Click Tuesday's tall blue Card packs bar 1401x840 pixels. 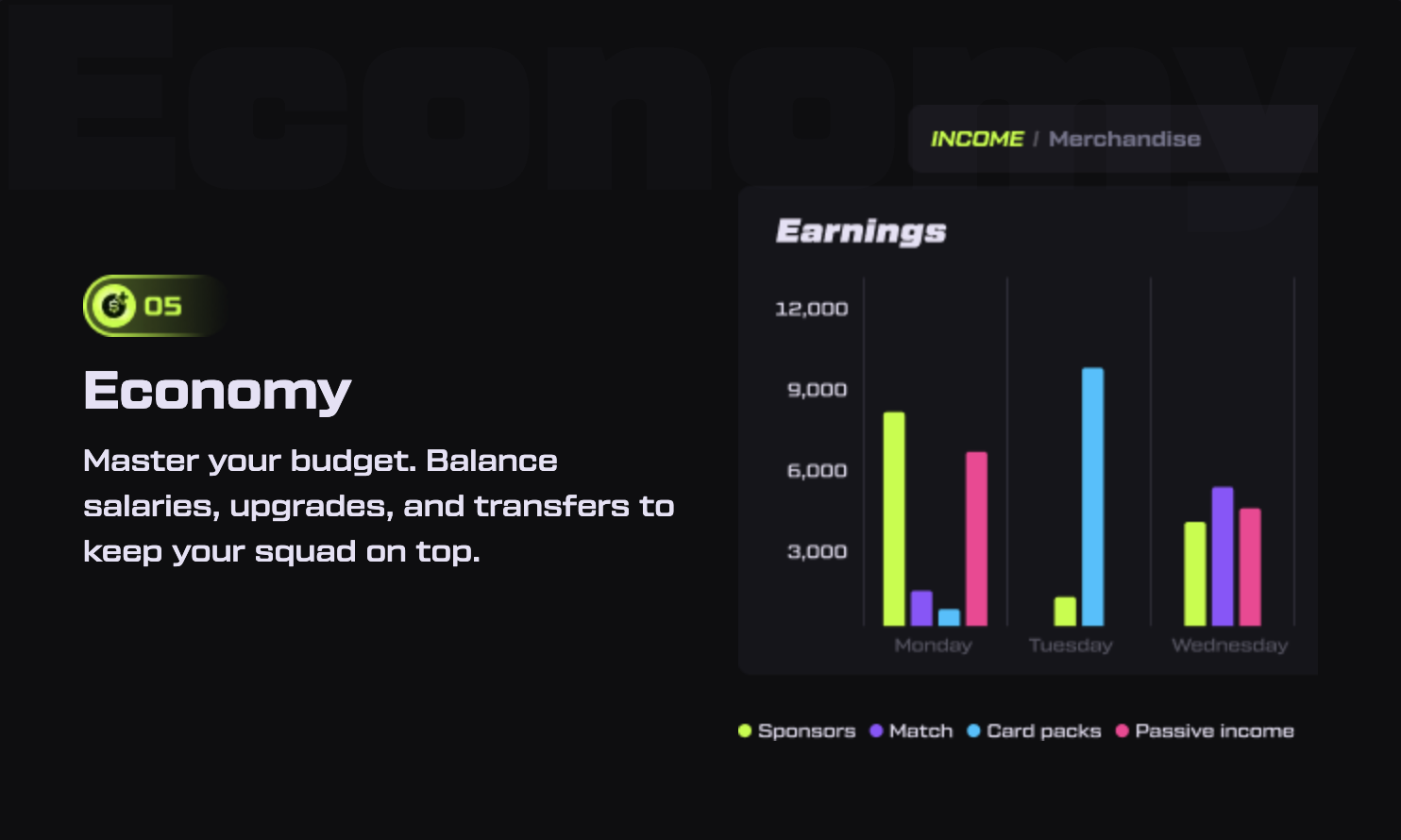click(x=1092, y=496)
